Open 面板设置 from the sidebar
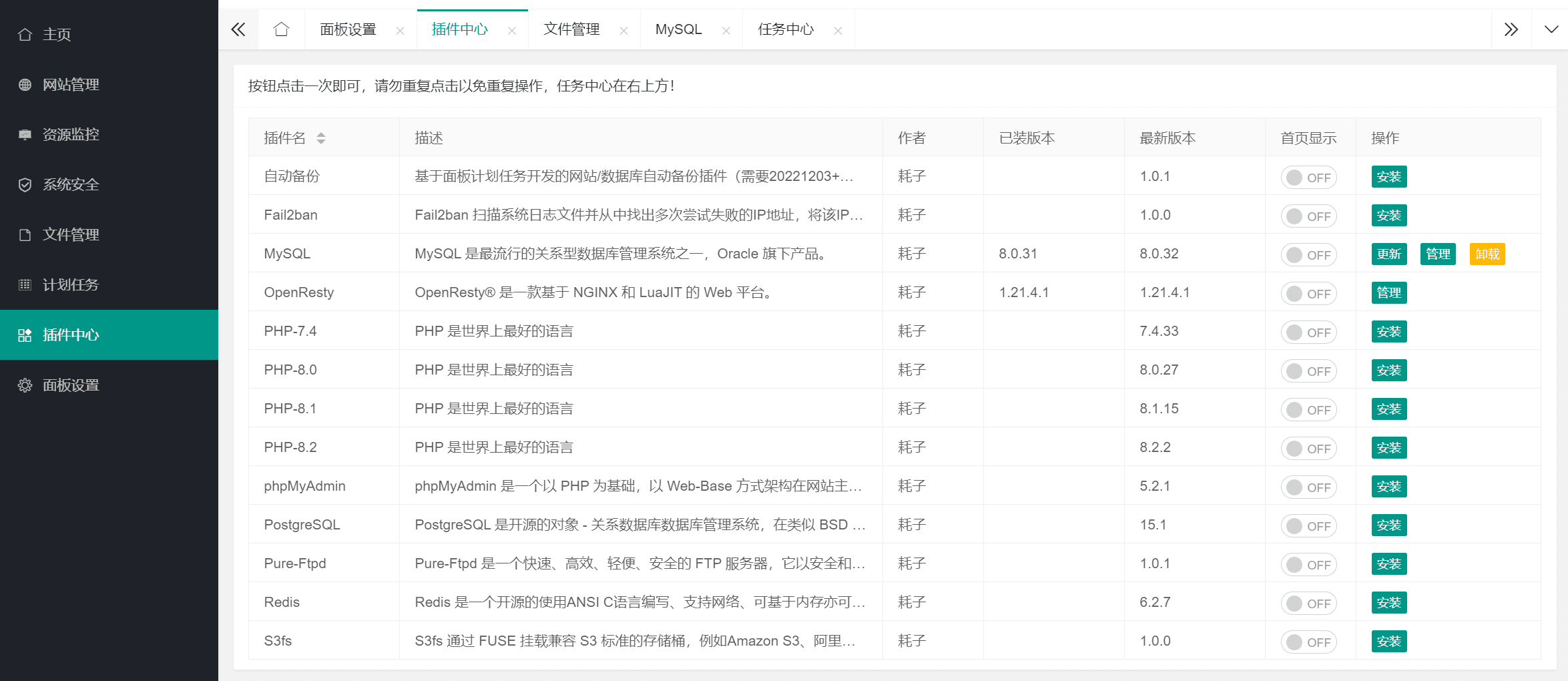1568x681 pixels. 71,385
